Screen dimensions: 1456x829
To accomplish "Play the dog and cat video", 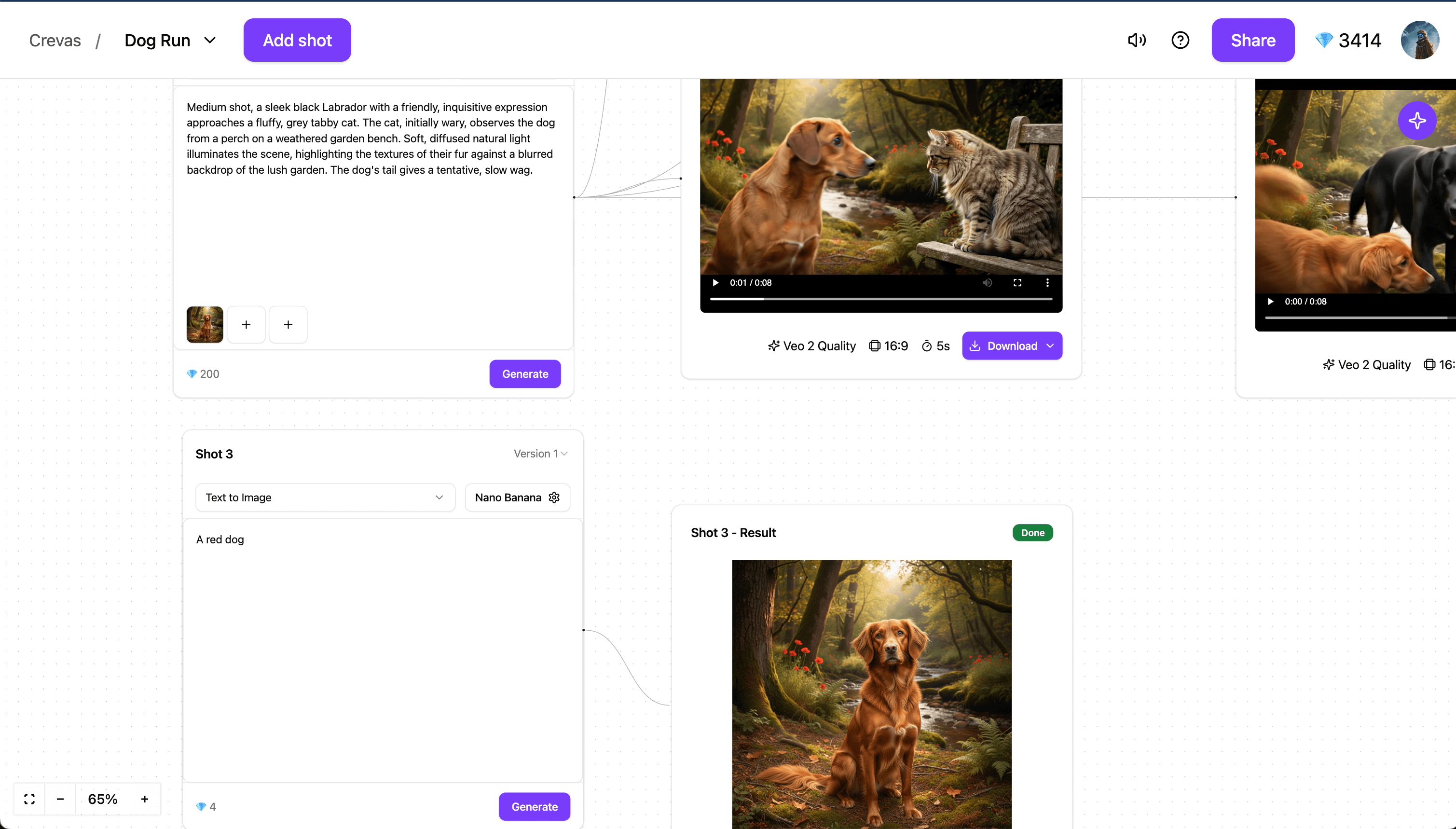I will tap(715, 282).
